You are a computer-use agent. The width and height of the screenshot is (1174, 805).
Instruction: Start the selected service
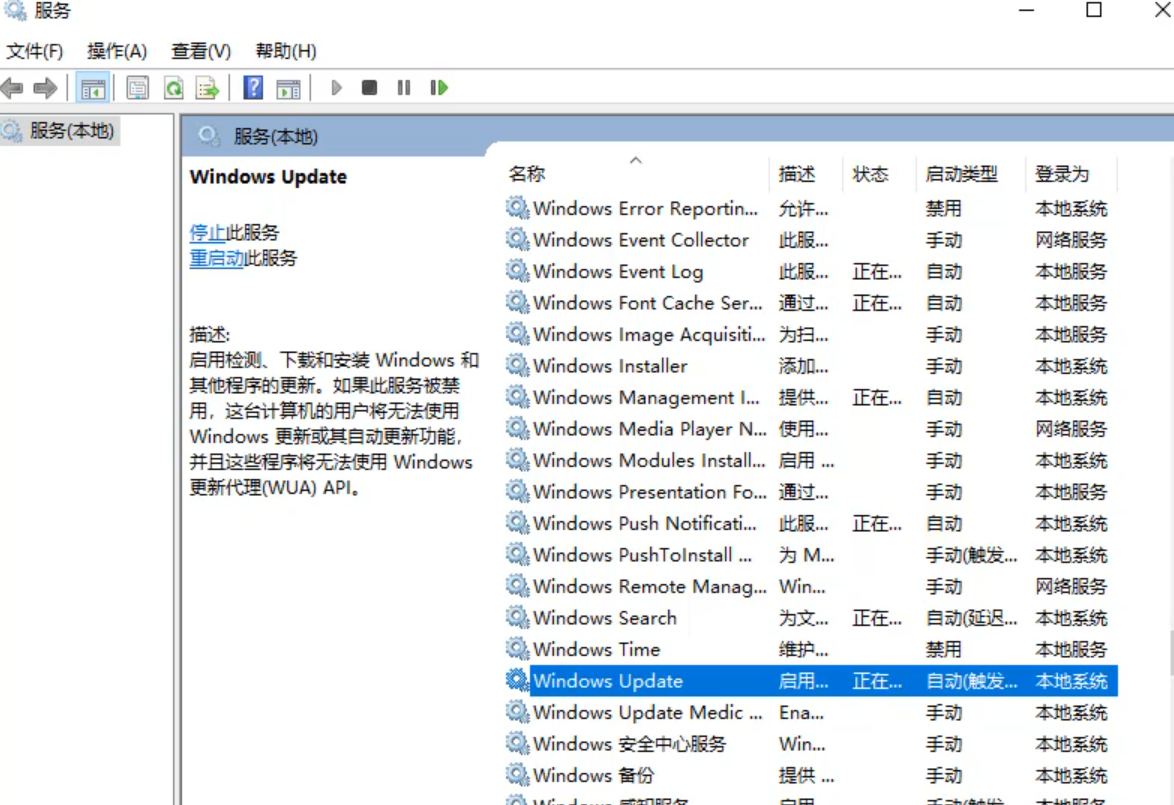pyautogui.click(x=336, y=87)
